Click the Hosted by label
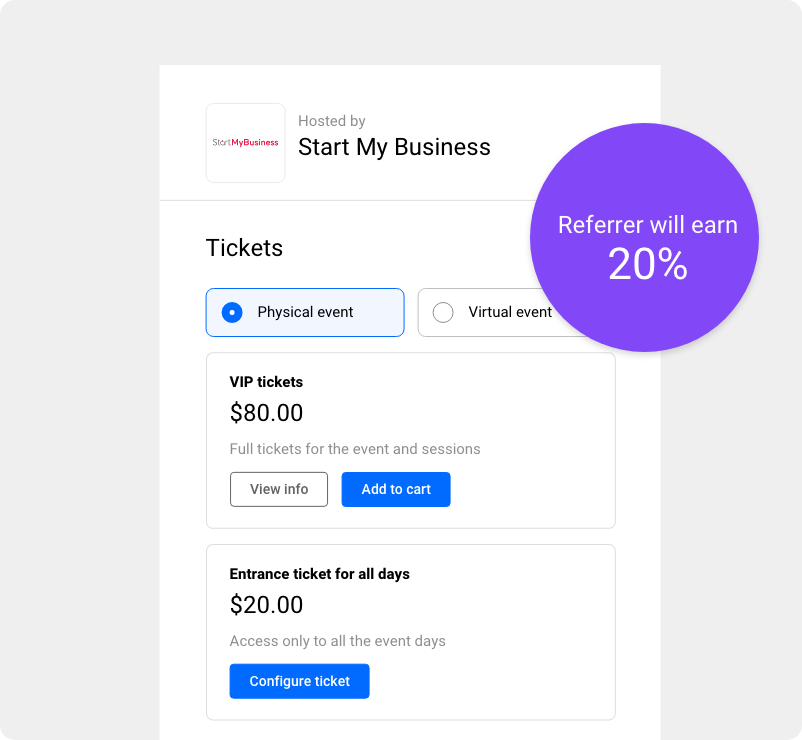802x740 pixels. [x=332, y=121]
